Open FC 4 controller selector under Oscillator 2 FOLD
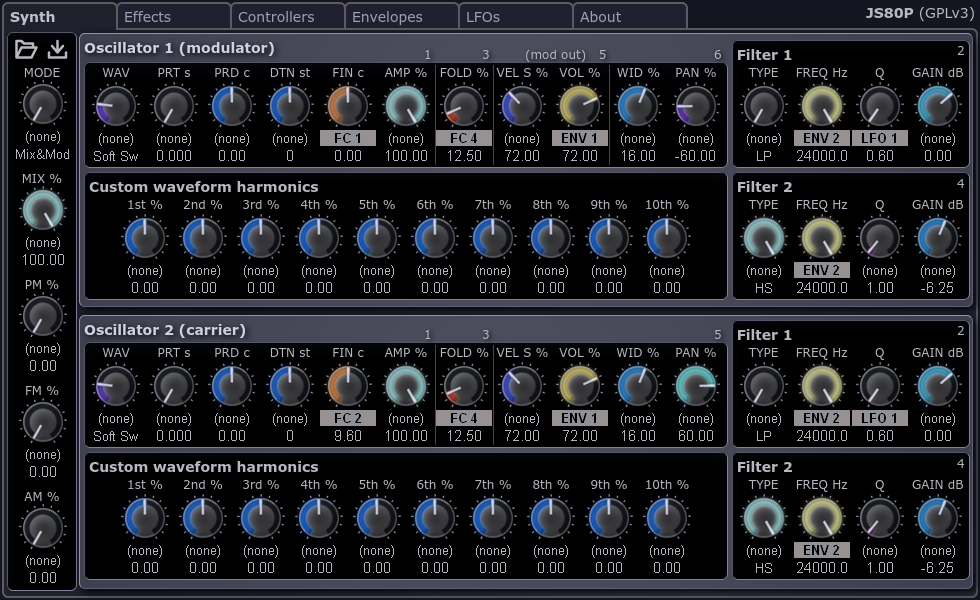980x600 pixels. (x=464, y=418)
